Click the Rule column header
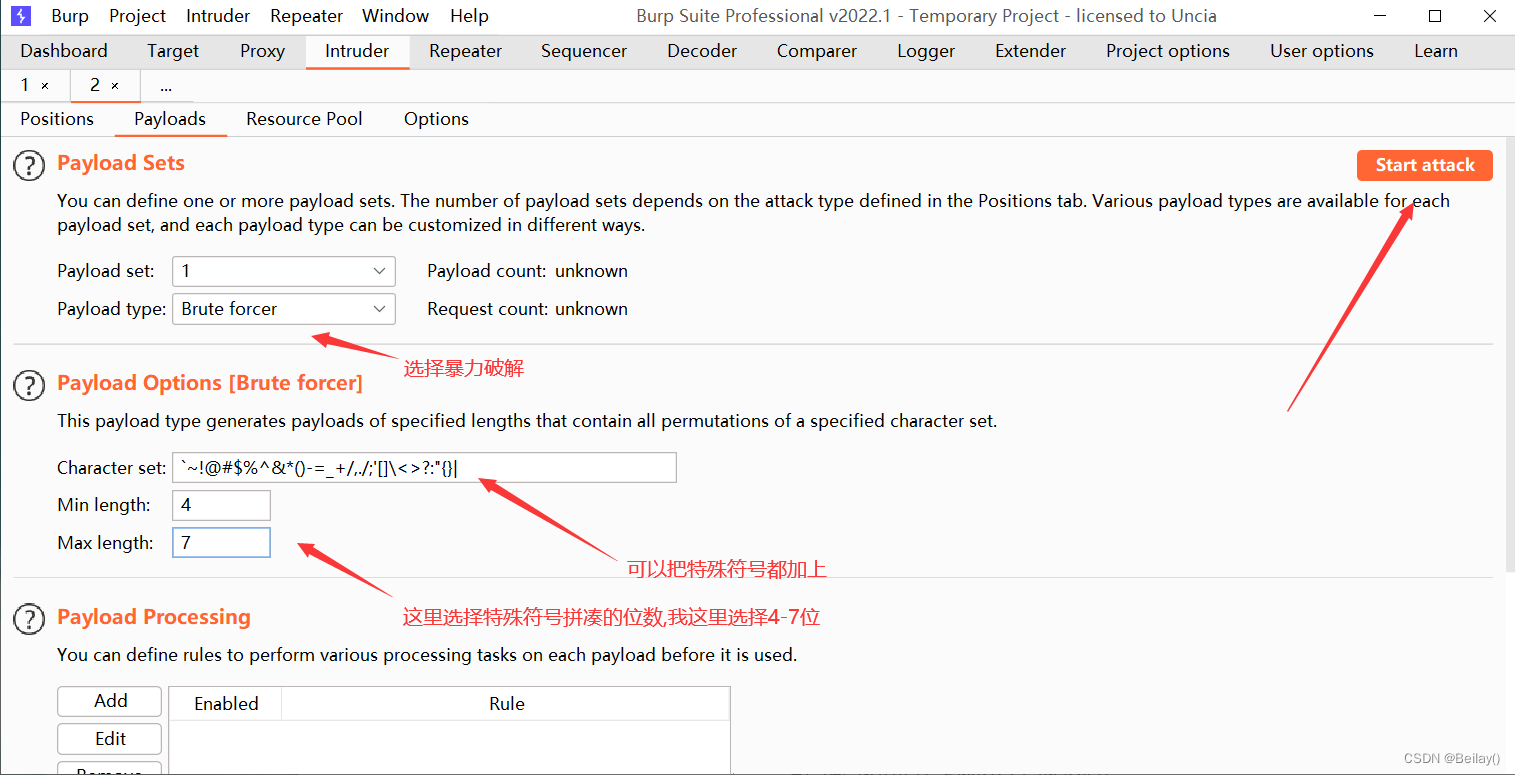The width and height of the screenshot is (1515, 775). tap(507, 704)
